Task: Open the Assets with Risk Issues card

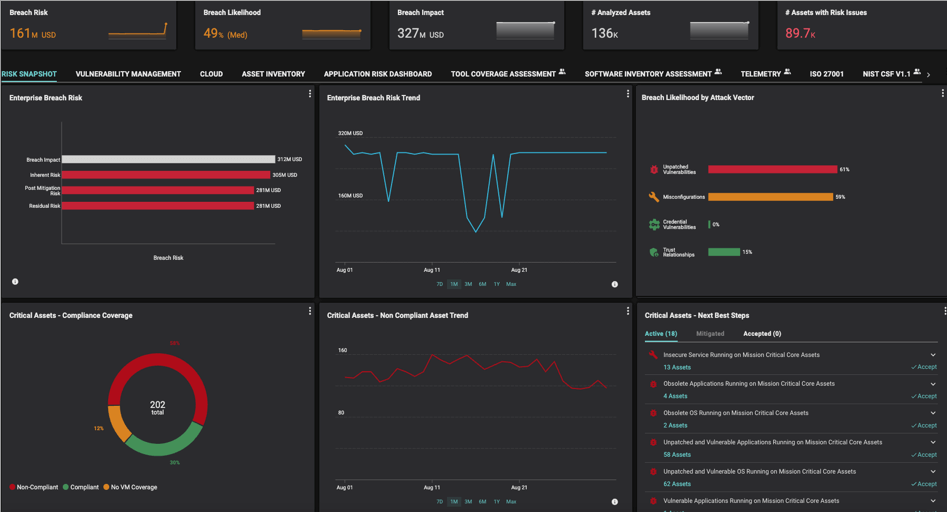Action: pyautogui.click(x=862, y=25)
